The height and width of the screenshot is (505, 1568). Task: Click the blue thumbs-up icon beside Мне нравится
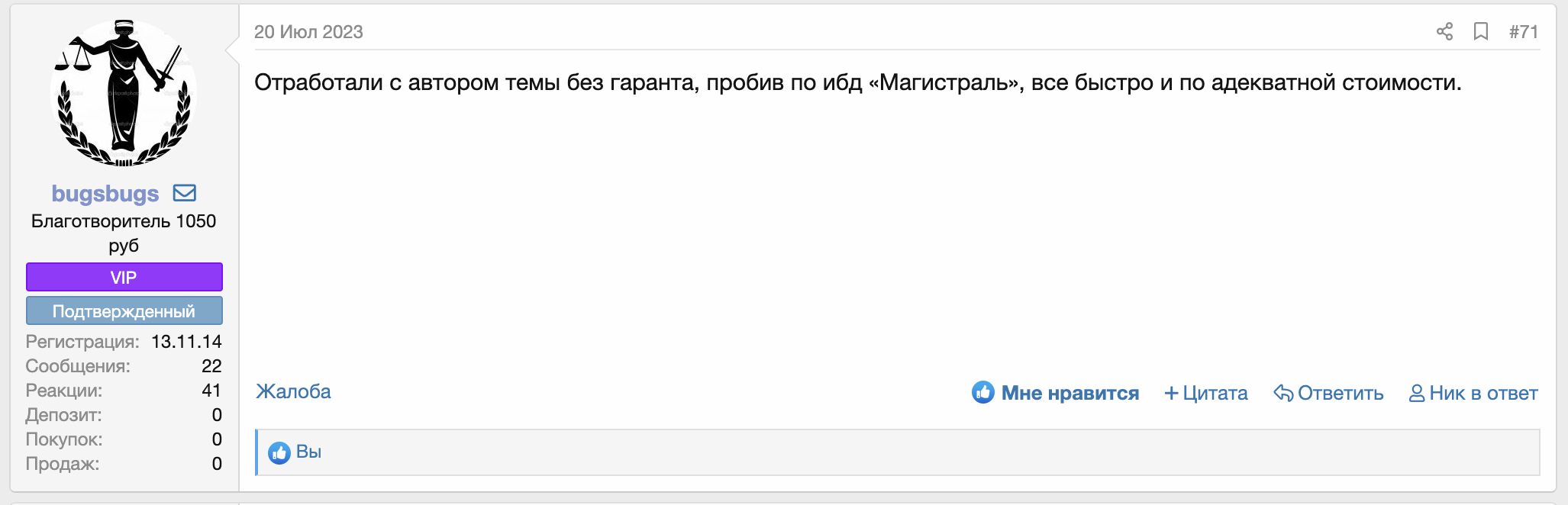pyautogui.click(x=983, y=392)
